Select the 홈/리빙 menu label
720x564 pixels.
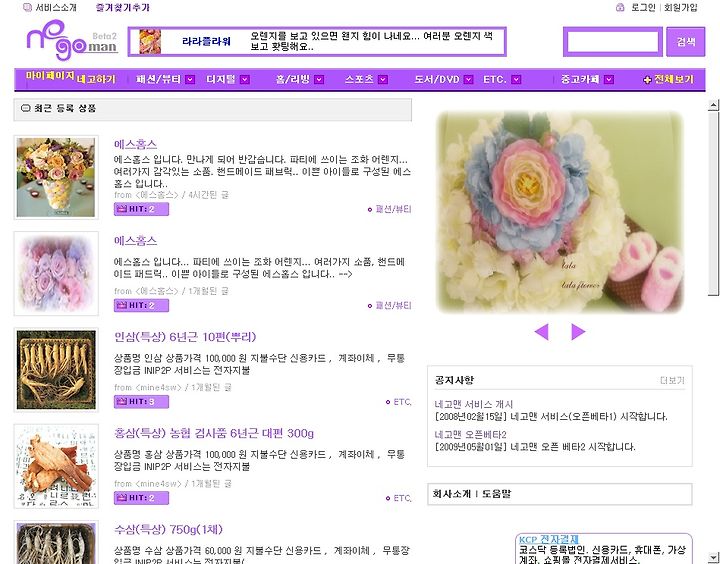pos(293,79)
